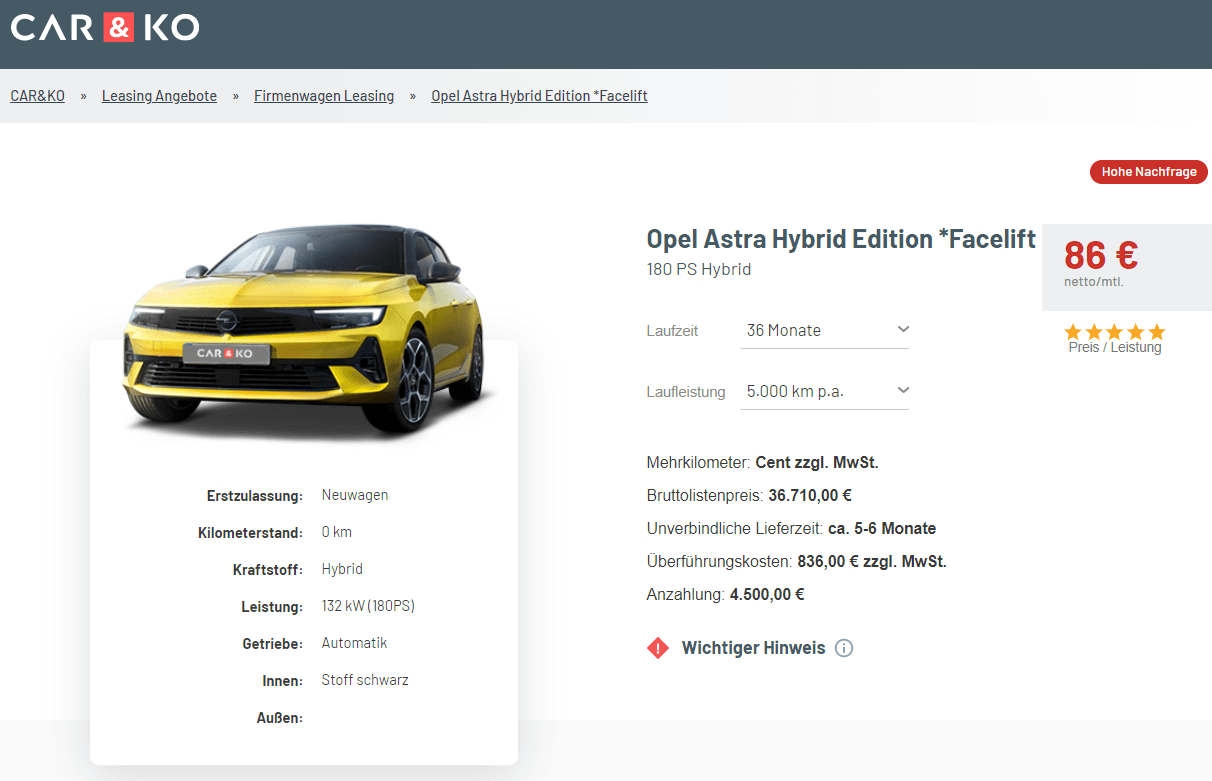Screen dimensions: 1212x781
Task: Click the Preis / Leistung label
Action: 1115,348
